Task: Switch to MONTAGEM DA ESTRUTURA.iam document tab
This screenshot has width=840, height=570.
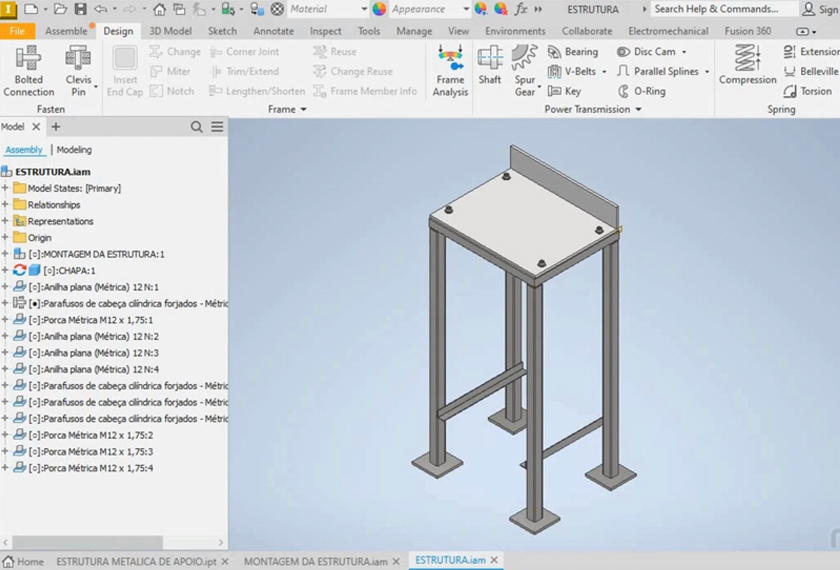Action: coord(315,561)
